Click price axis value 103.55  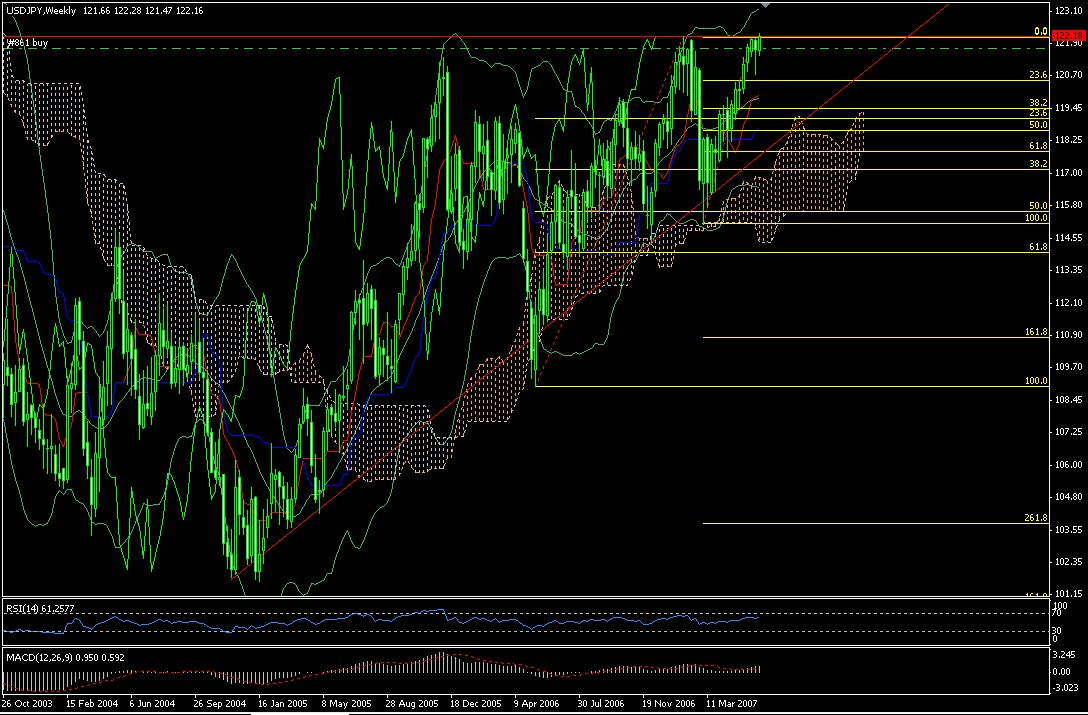click(1067, 529)
